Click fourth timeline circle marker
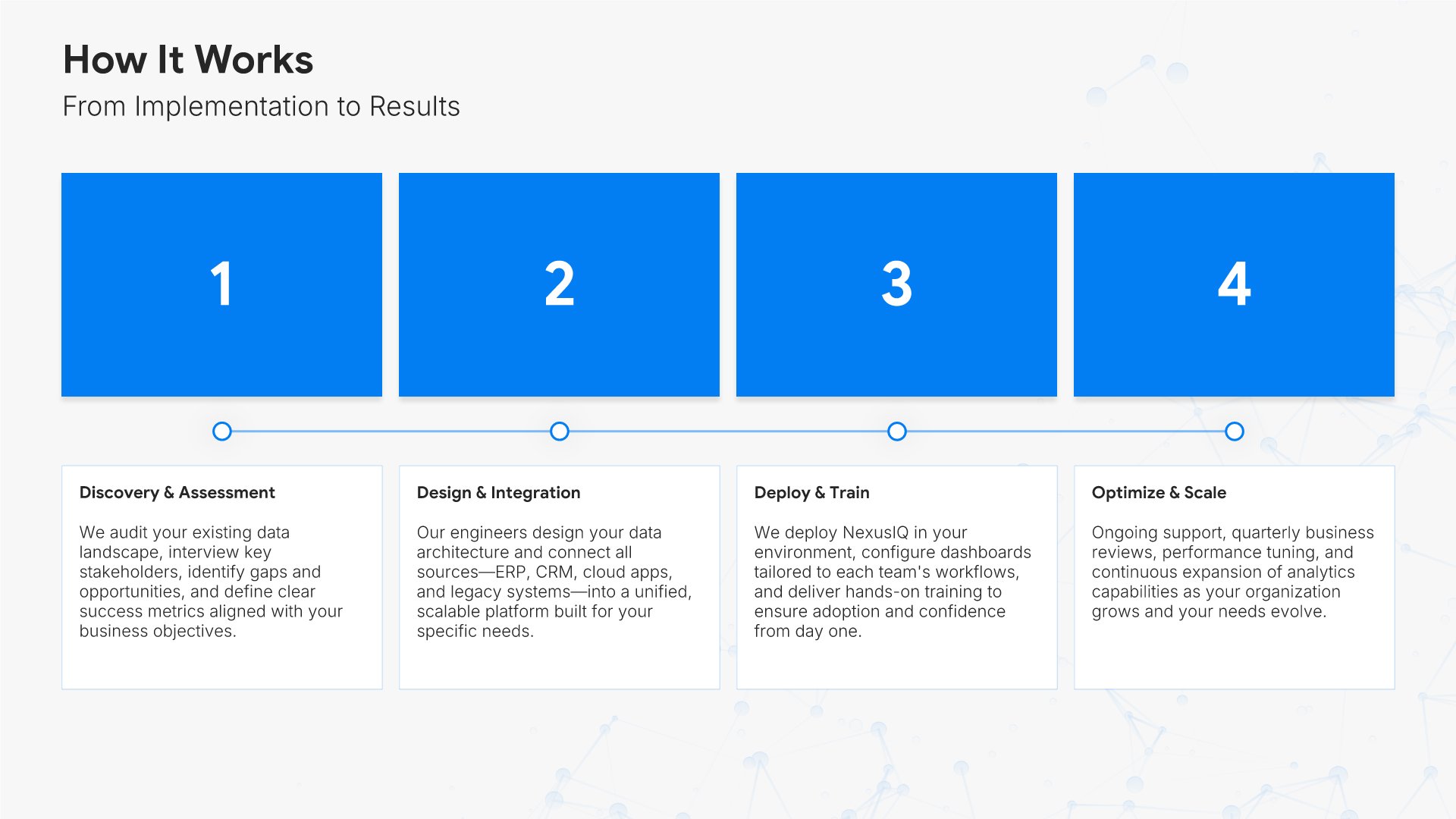This screenshot has width=1456, height=819. (x=1234, y=431)
